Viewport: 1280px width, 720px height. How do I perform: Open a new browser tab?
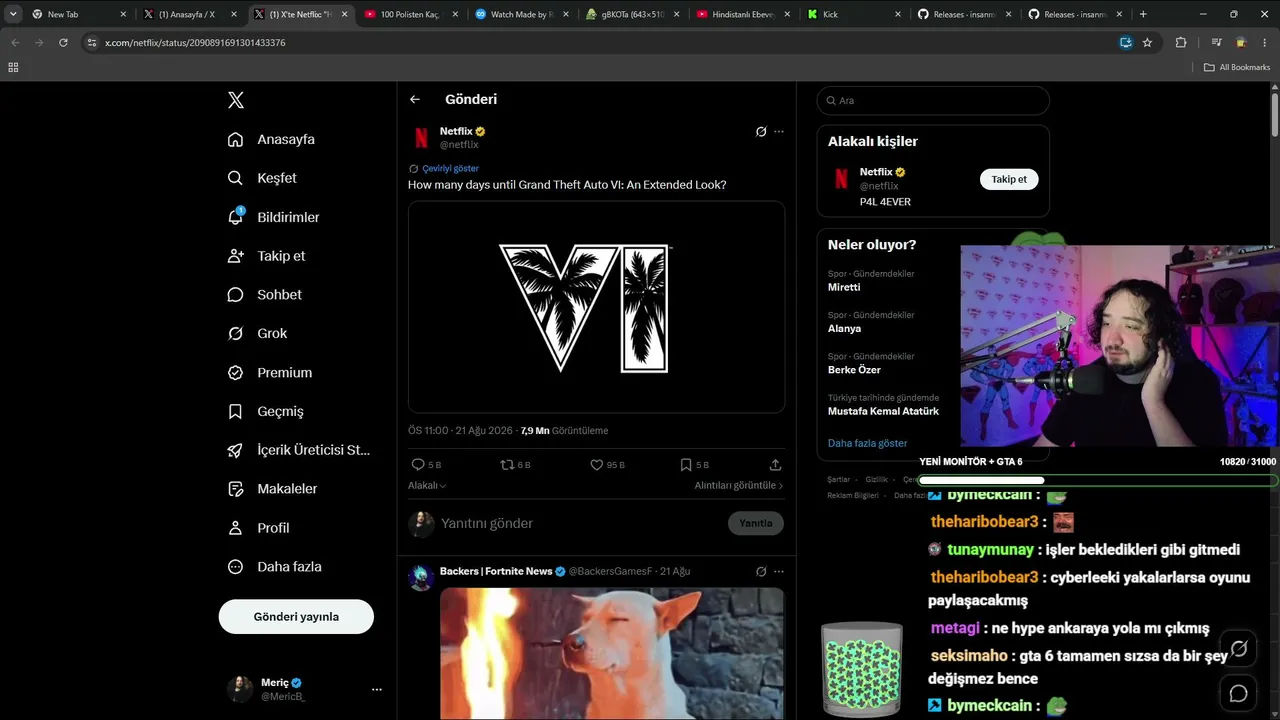click(1143, 14)
